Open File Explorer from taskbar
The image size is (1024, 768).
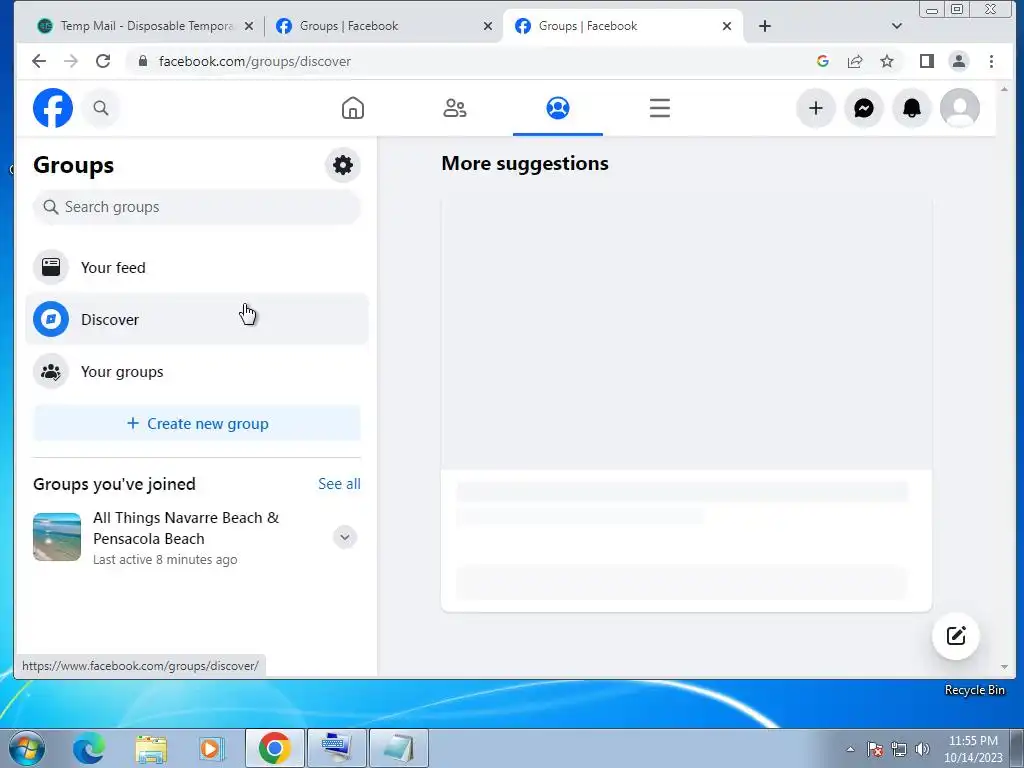pyautogui.click(x=151, y=748)
